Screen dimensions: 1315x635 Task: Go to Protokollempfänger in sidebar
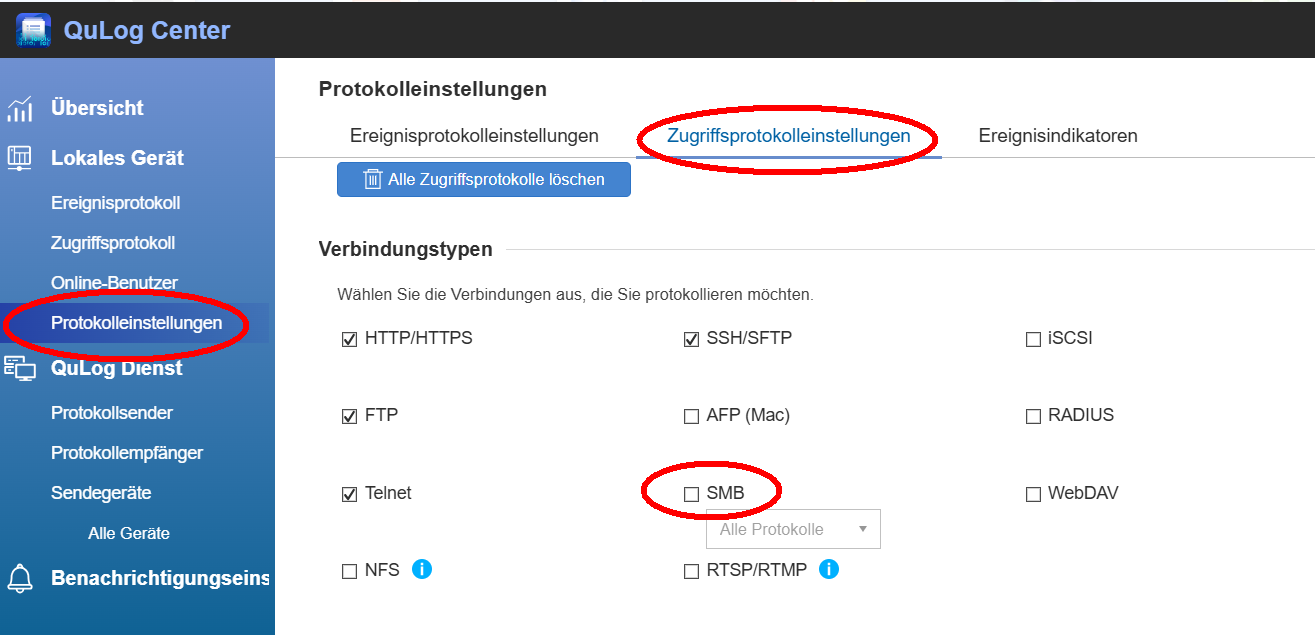tap(127, 453)
